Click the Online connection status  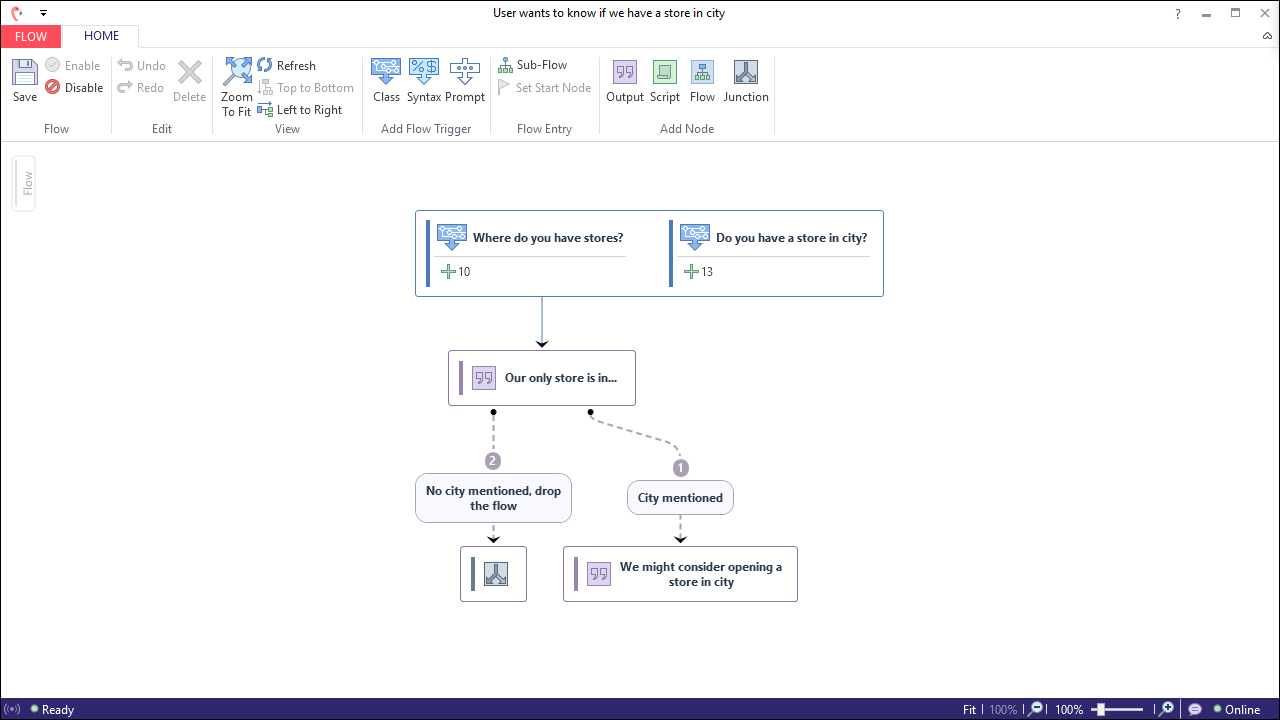[1237, 710]
